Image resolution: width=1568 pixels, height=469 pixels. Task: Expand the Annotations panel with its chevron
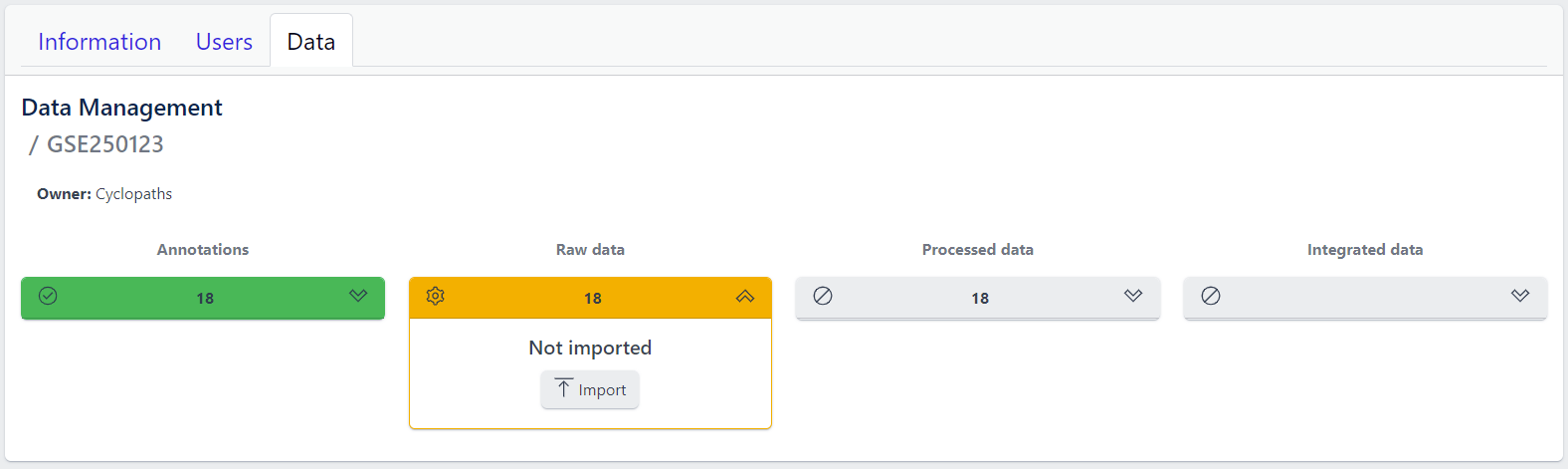pos(358,296)
